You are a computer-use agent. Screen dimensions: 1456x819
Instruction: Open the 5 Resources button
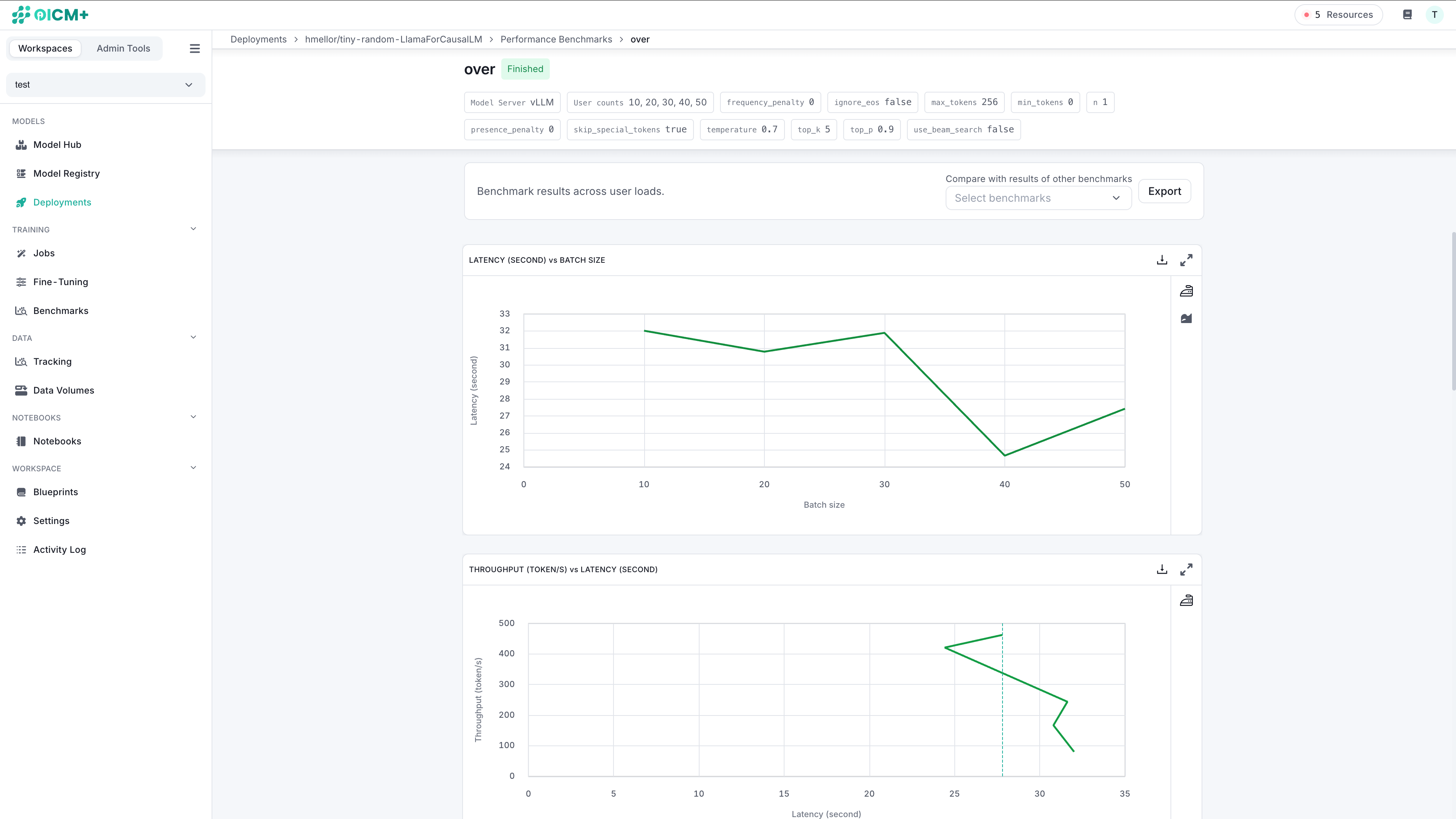1338,15
